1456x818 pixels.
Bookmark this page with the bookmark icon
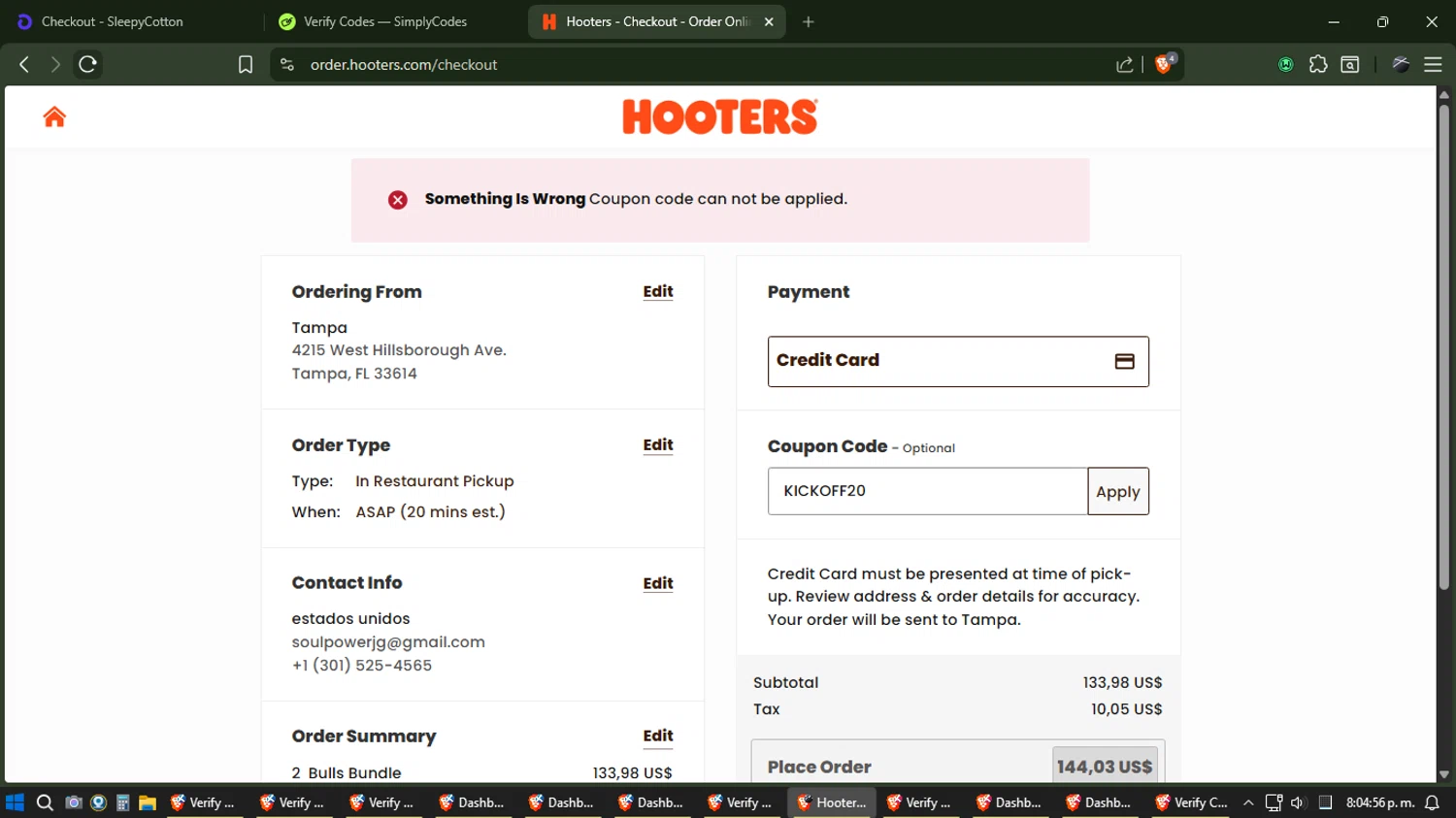[246, 64]
